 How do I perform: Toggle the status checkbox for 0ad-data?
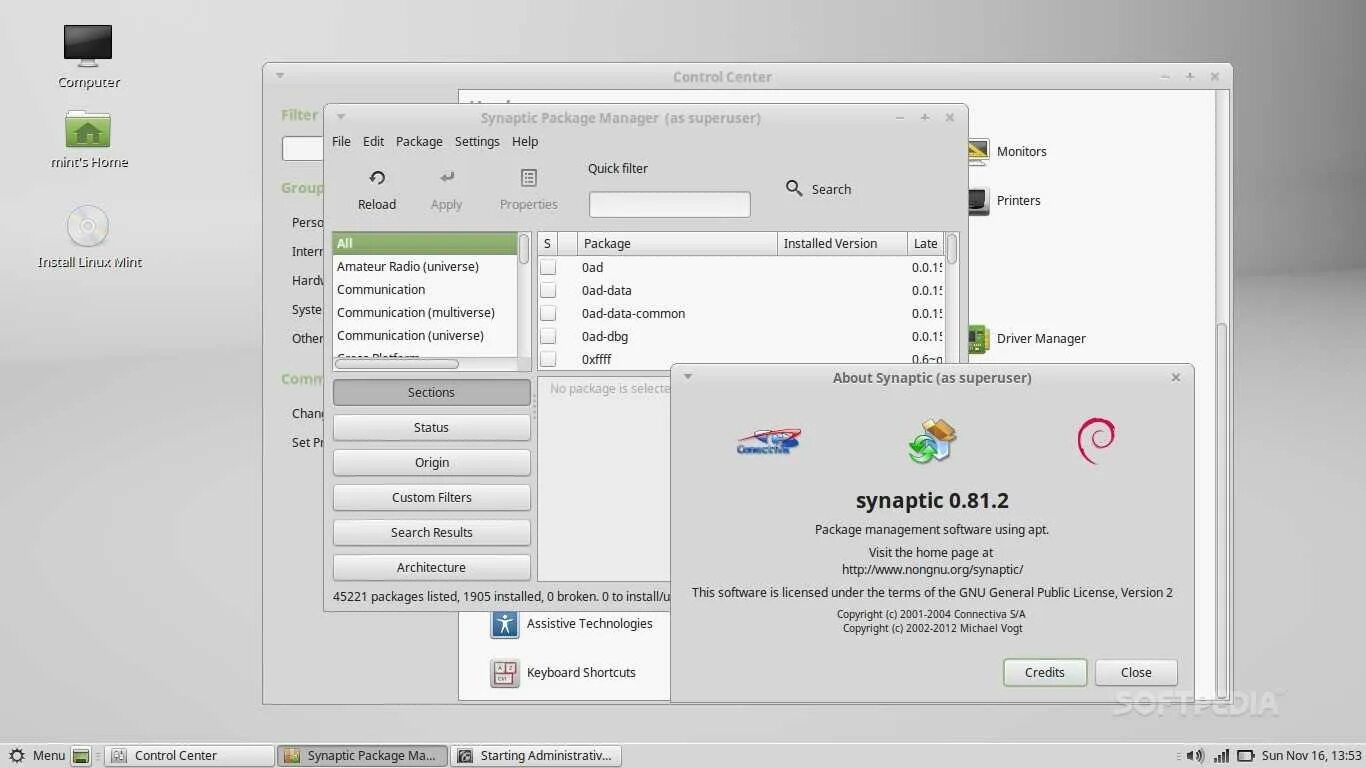[x=548, y=290]
